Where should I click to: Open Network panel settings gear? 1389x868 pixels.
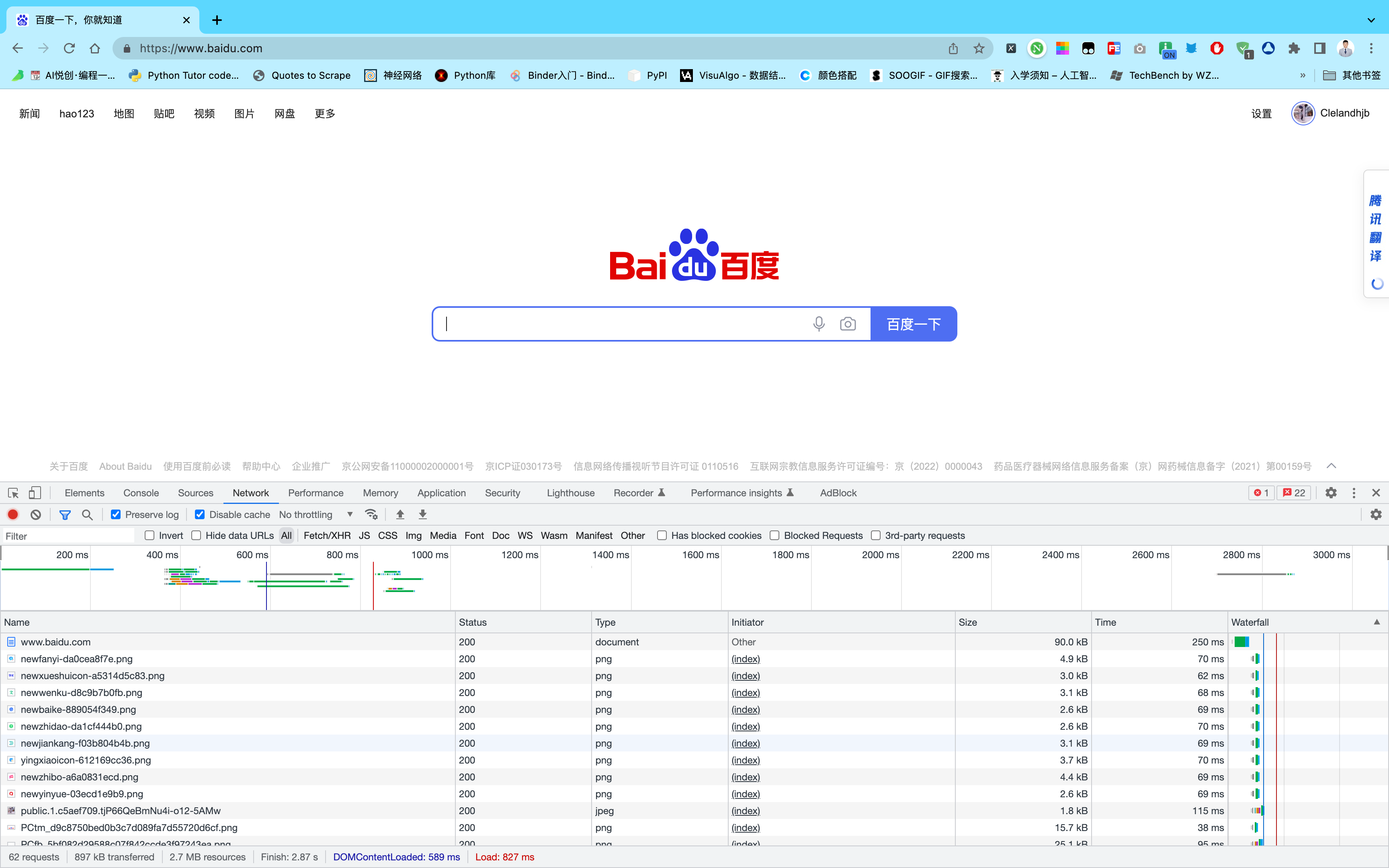(x=1376, y=514)
